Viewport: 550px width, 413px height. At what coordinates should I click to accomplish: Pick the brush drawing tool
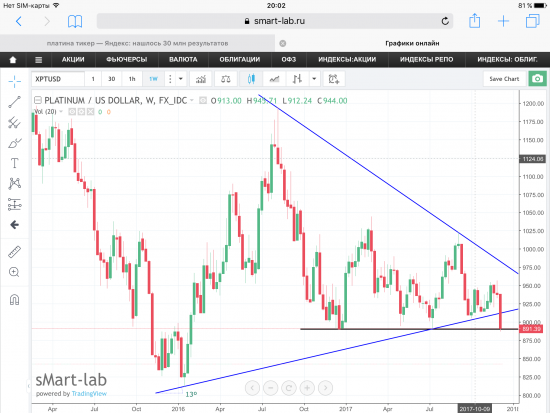coord(15,143)
